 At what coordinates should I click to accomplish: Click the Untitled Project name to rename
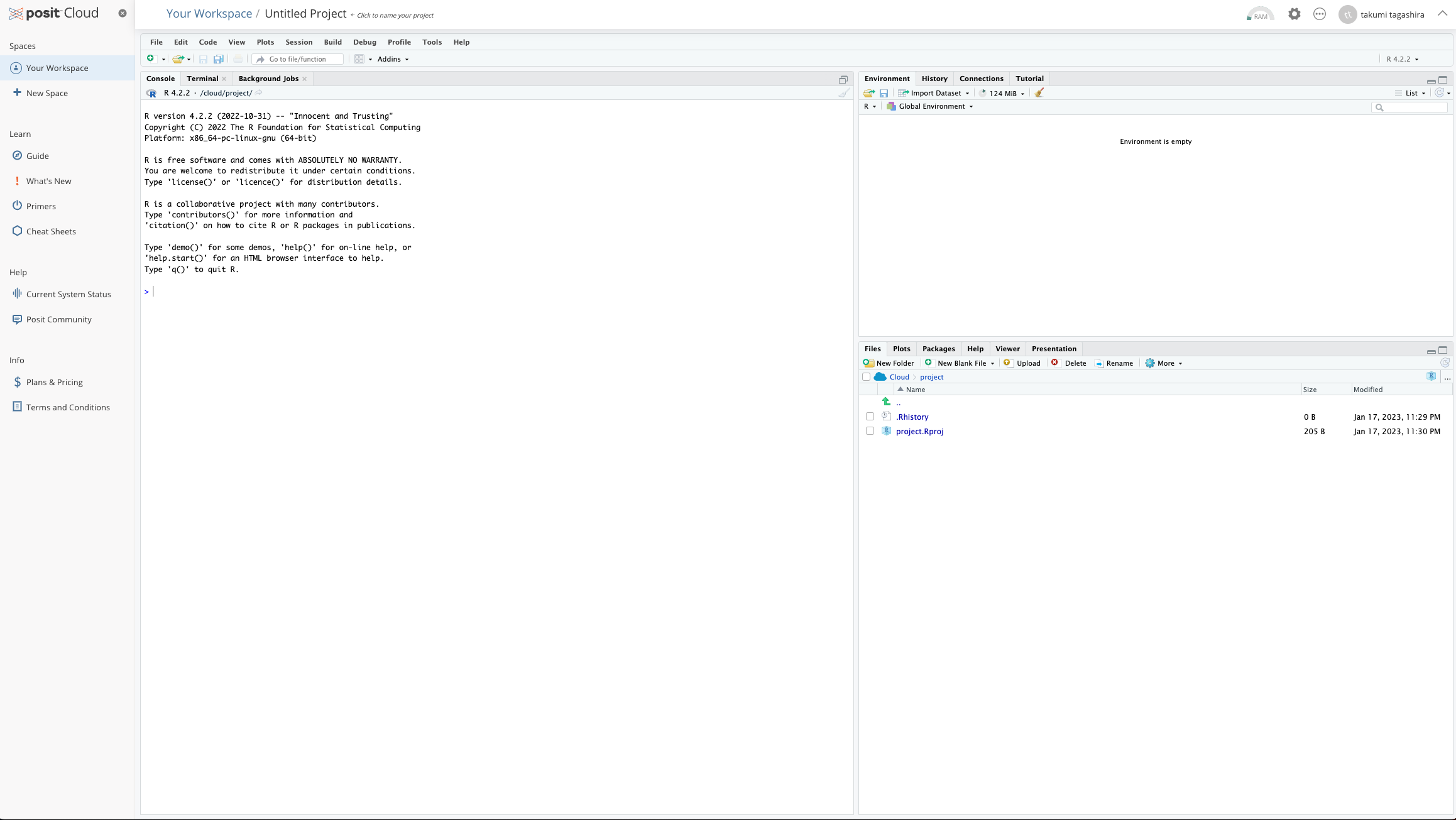(x=305, y=14)
